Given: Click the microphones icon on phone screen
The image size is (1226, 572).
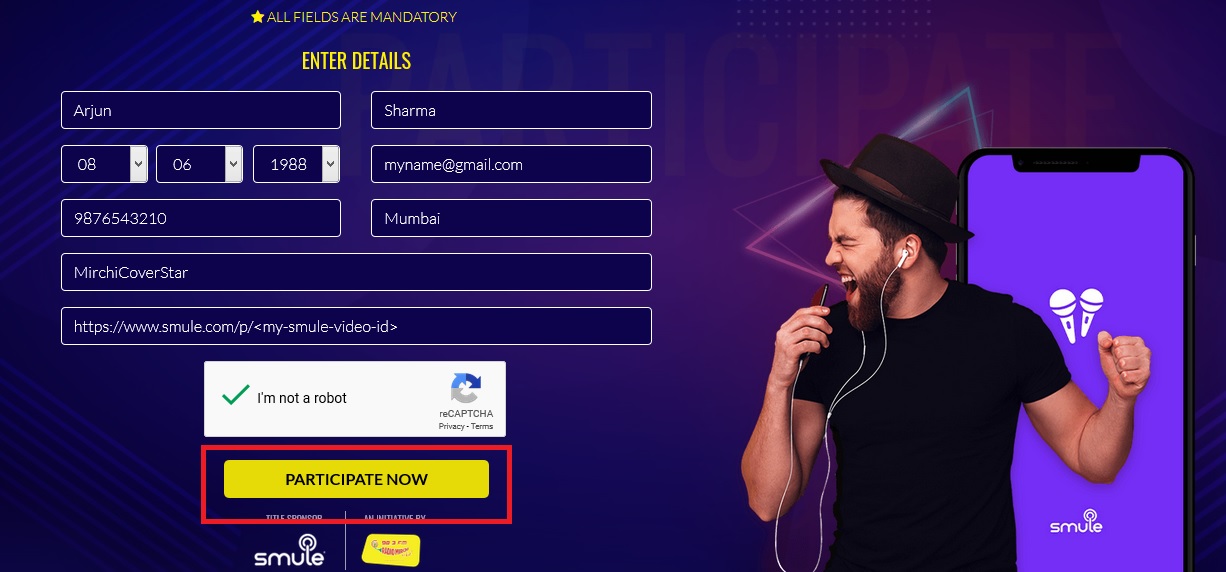Looking at the screenshot, I should point(1076,316).
